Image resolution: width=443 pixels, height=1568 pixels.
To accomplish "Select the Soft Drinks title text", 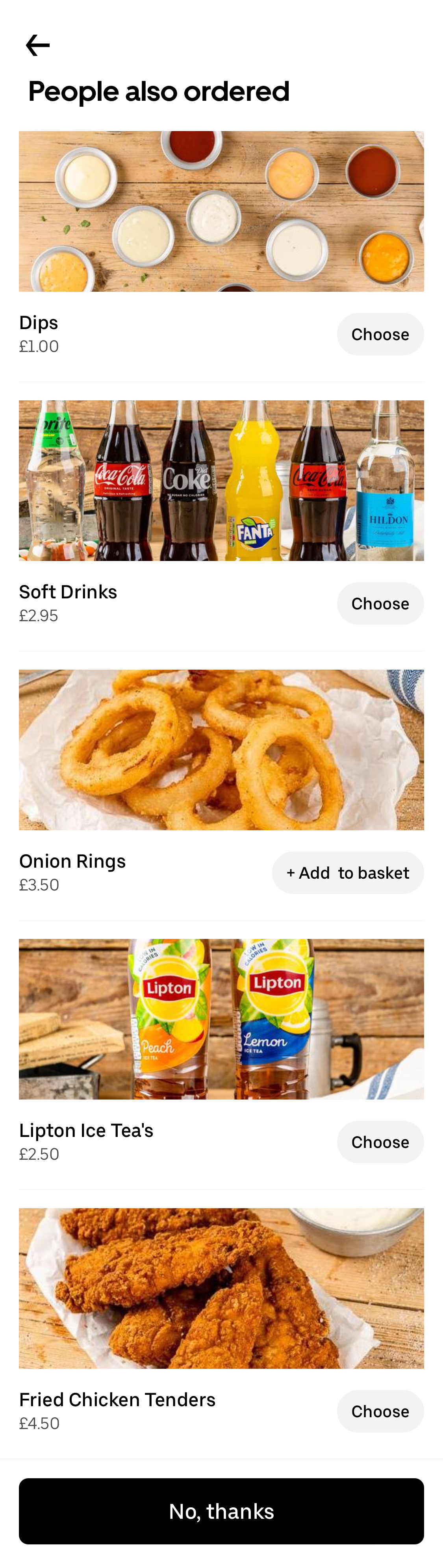I will 68,592.
